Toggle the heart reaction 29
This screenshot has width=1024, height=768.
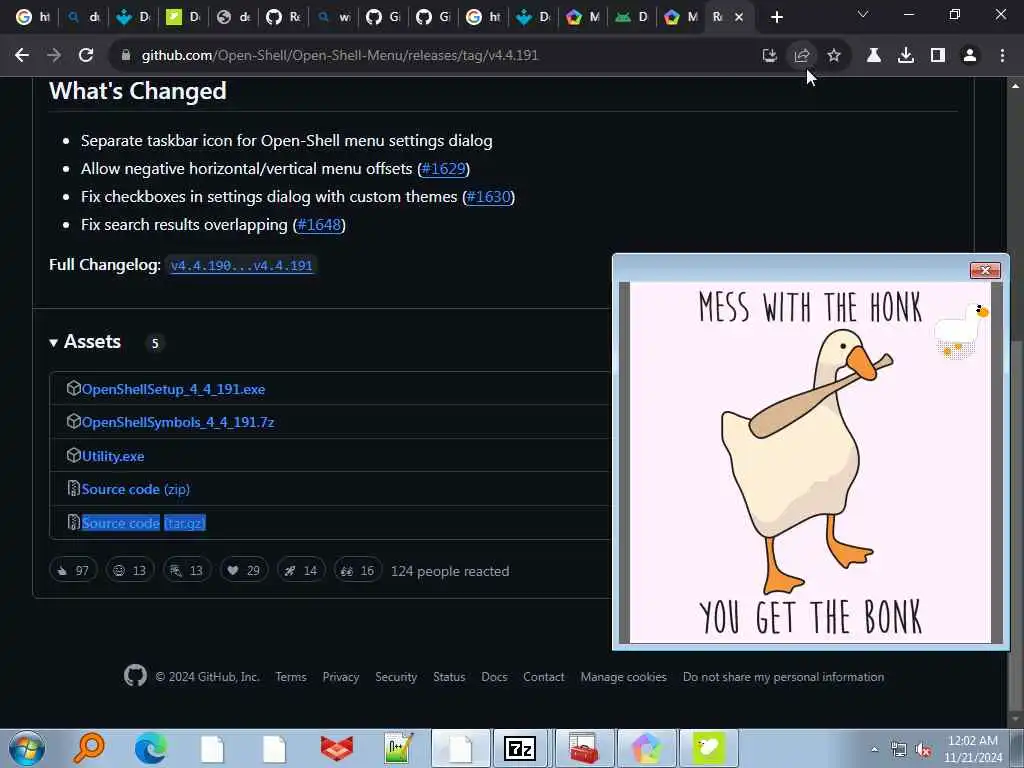tap(244, 570)
